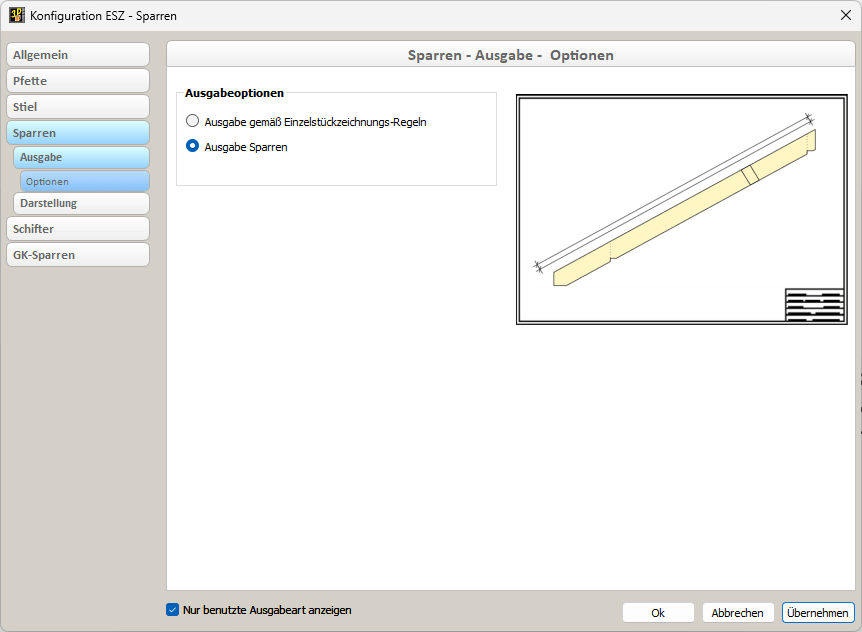Switch to the GK-Sparren section
This screenshot has height=632, width=862.
78,255
